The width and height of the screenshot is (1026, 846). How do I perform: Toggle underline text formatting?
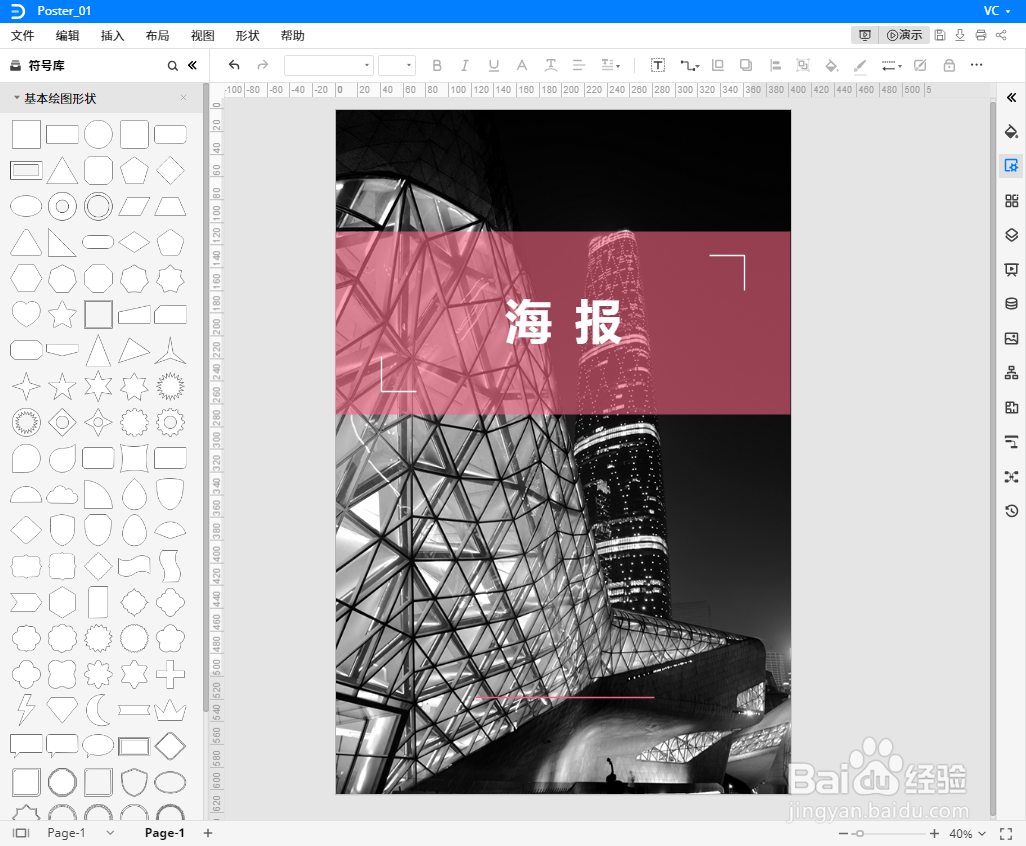493,64
